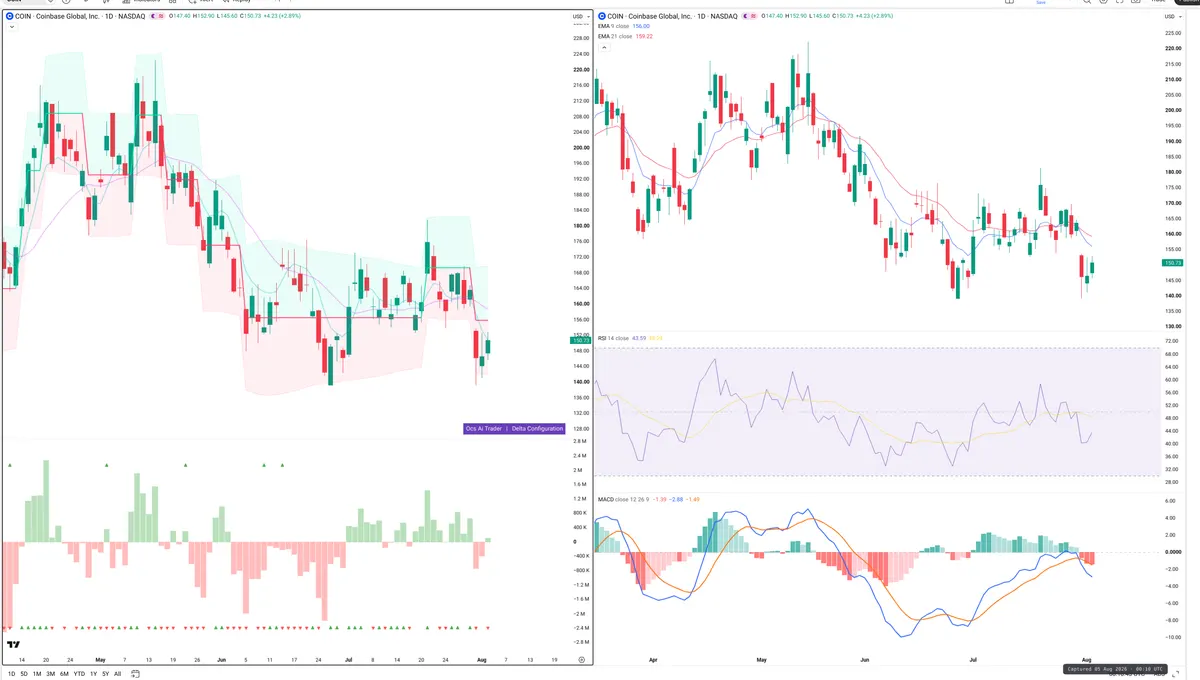
Task: Click the 150.73 price tag on right chart axis
Action: (x=1170, y=263)
